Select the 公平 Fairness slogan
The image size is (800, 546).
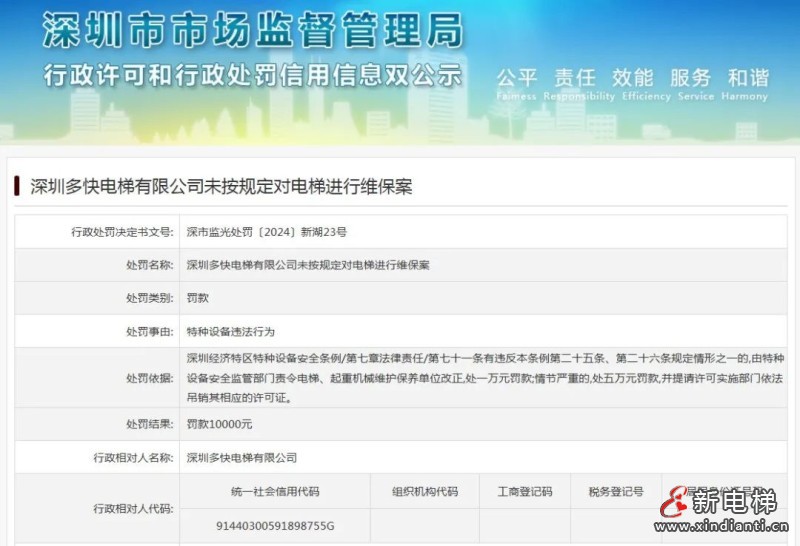517,78
